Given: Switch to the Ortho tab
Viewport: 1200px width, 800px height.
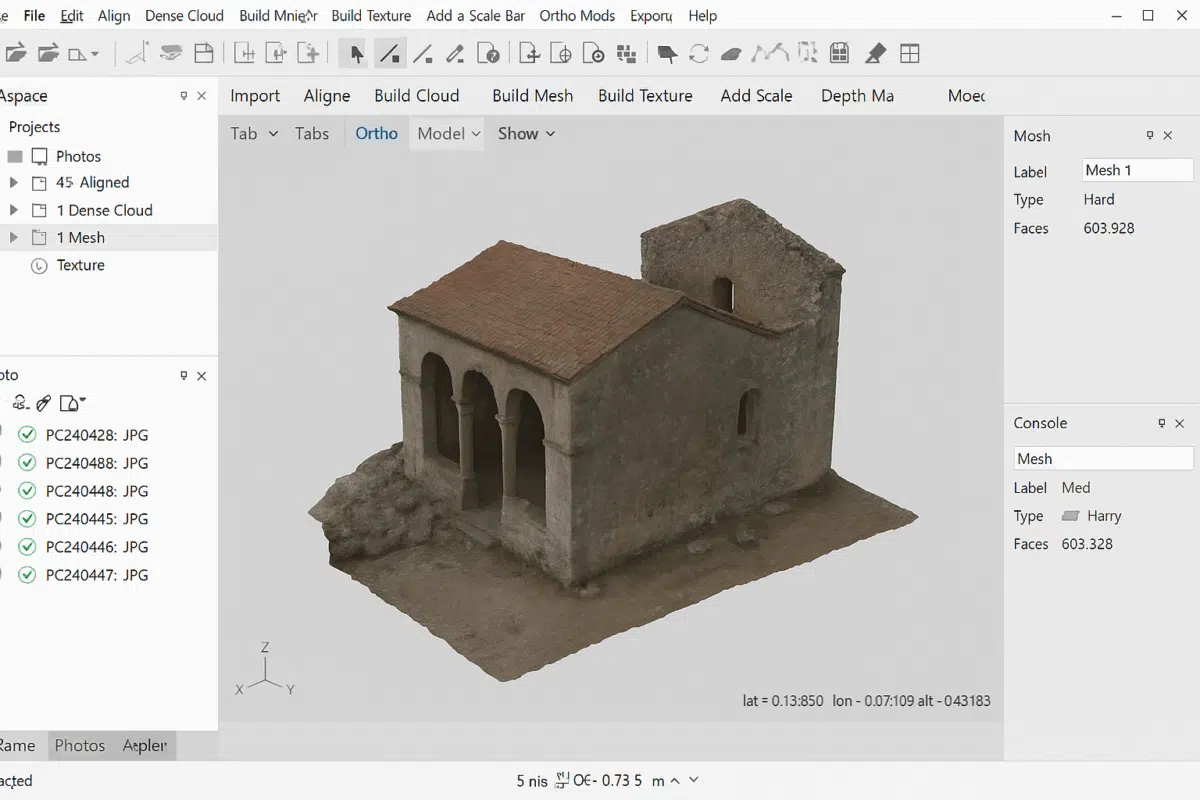Looking at the screenshot, I should 376,133.
